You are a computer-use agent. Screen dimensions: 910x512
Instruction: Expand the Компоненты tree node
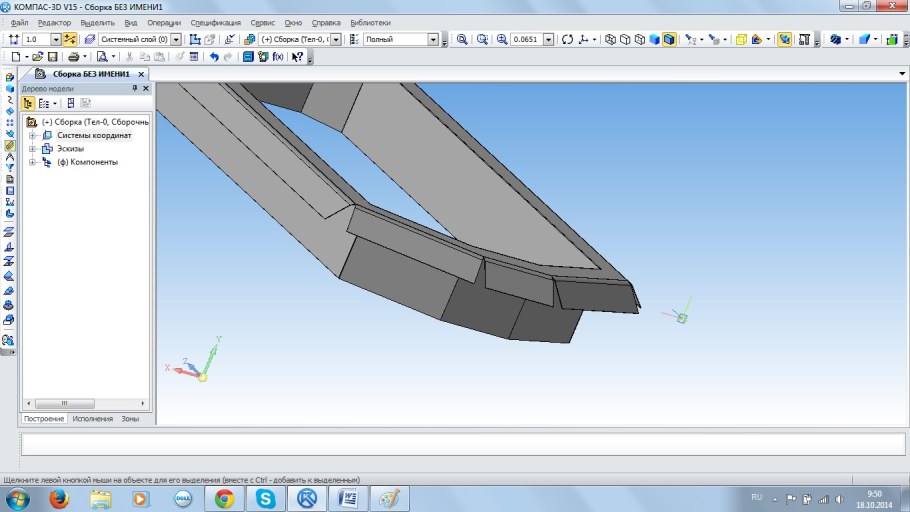point(32,161)
